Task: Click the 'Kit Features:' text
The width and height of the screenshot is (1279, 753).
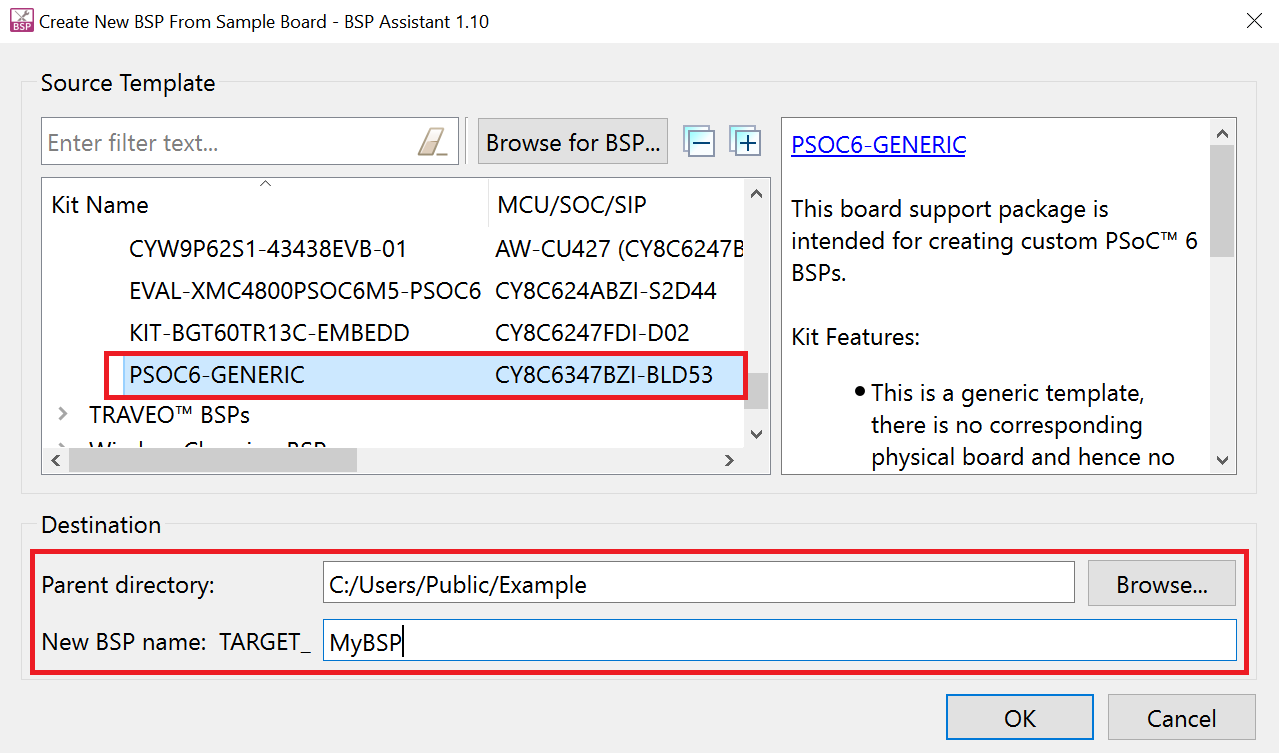Action: click(856, 337)
